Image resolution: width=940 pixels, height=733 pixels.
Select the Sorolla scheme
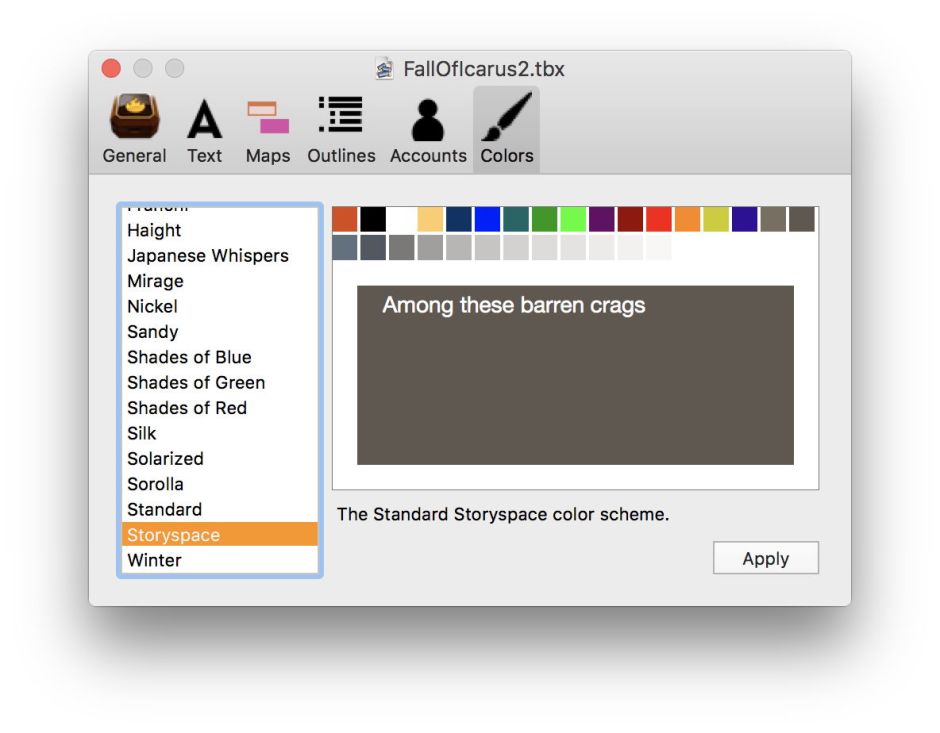click(156, 484)
